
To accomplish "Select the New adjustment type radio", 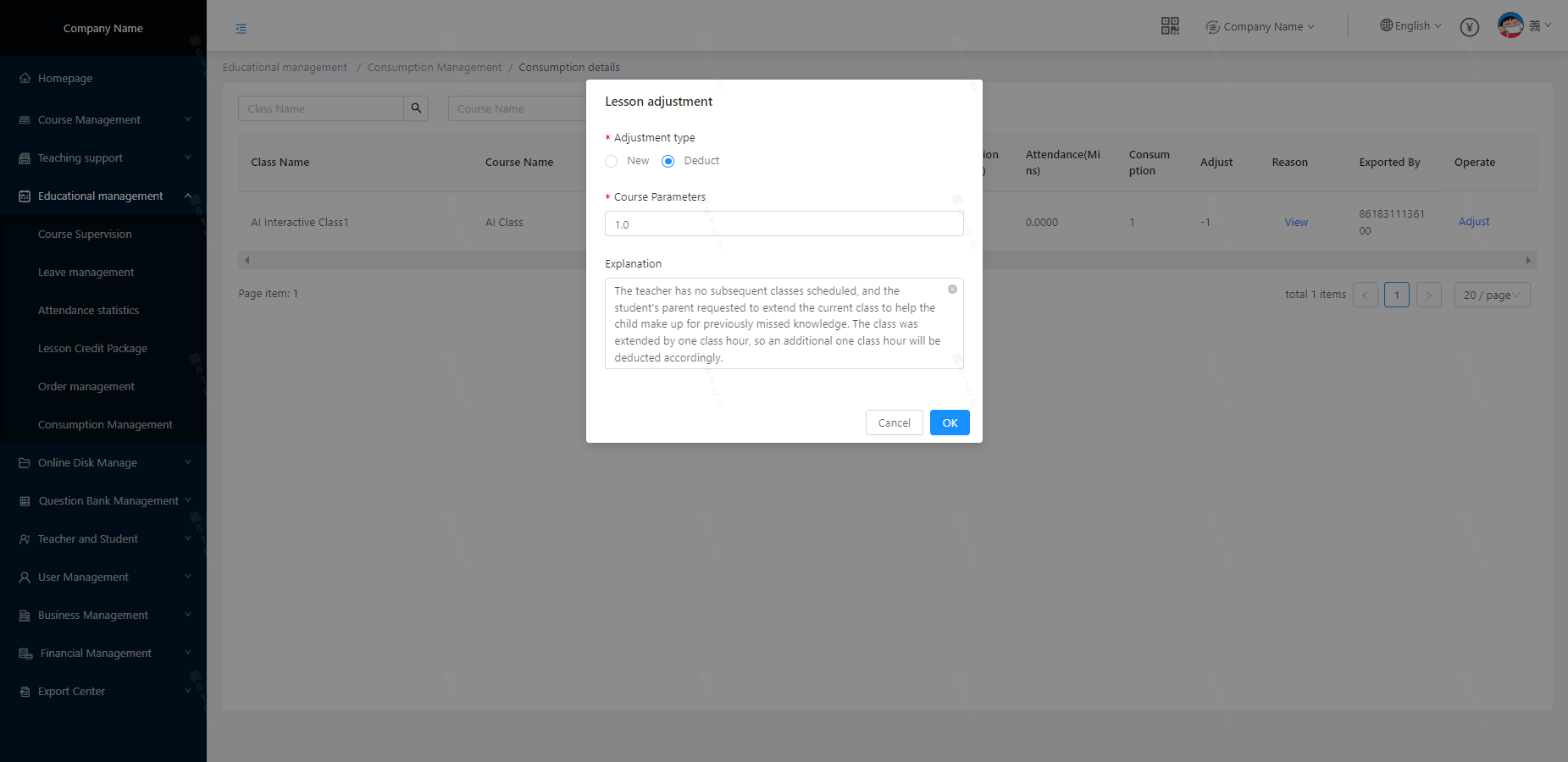I will (612, 161).
